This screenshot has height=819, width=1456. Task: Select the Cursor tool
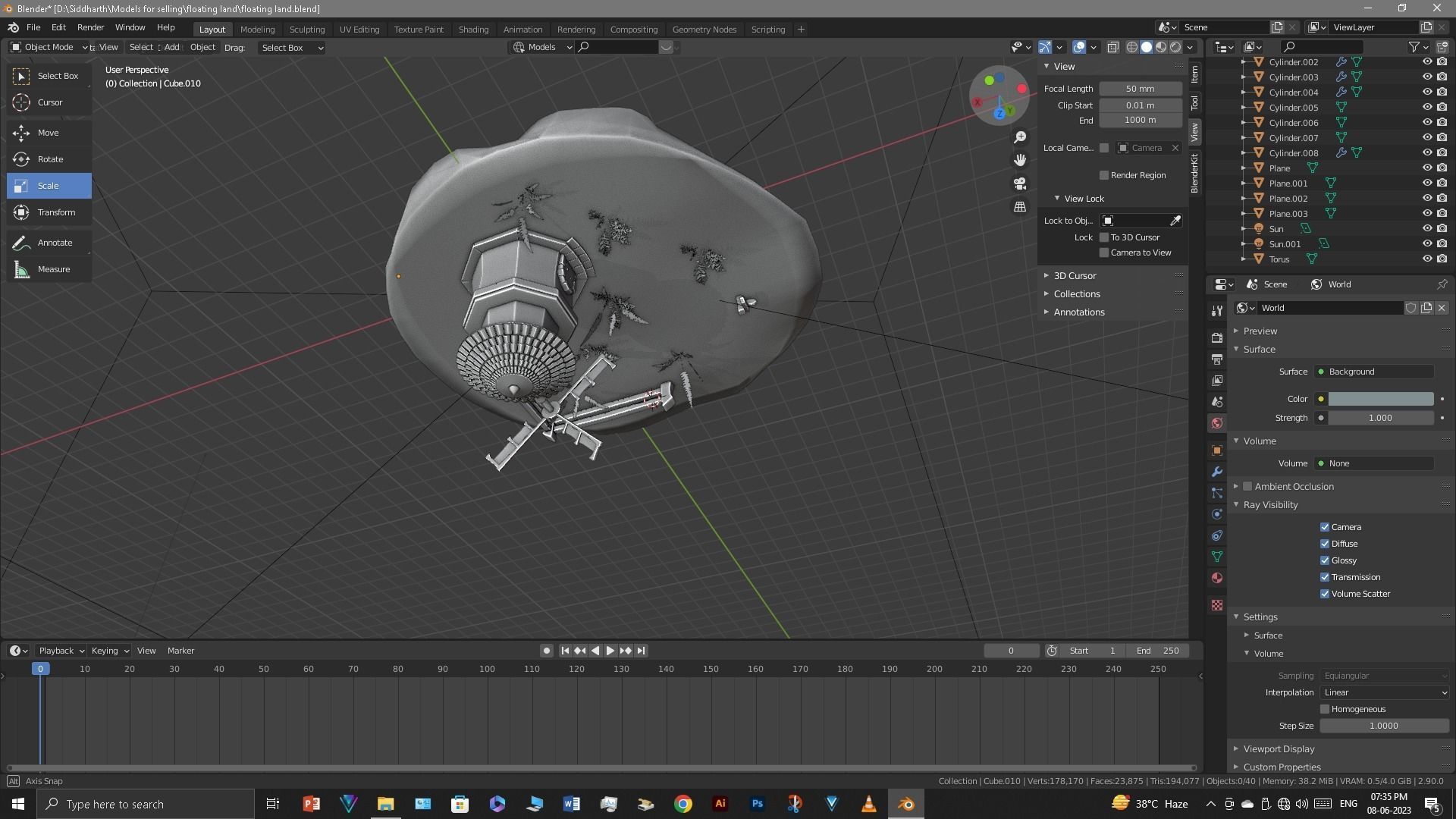pyautogui.click(x=49, y=102)
